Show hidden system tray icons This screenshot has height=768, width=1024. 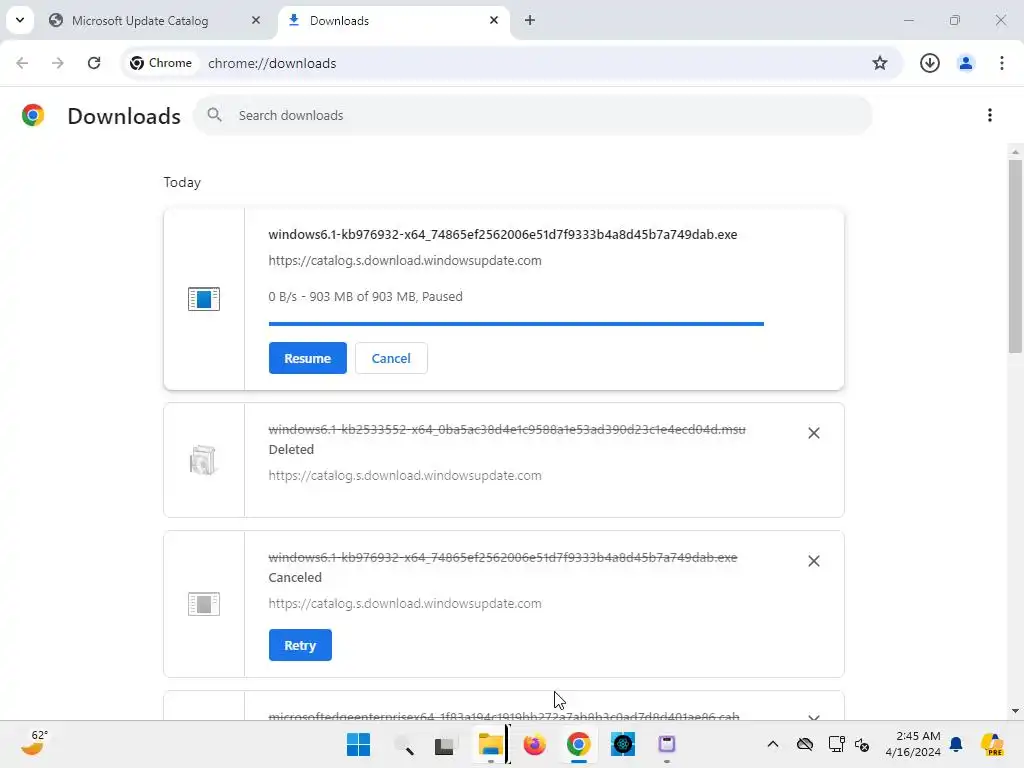[773, 744]
